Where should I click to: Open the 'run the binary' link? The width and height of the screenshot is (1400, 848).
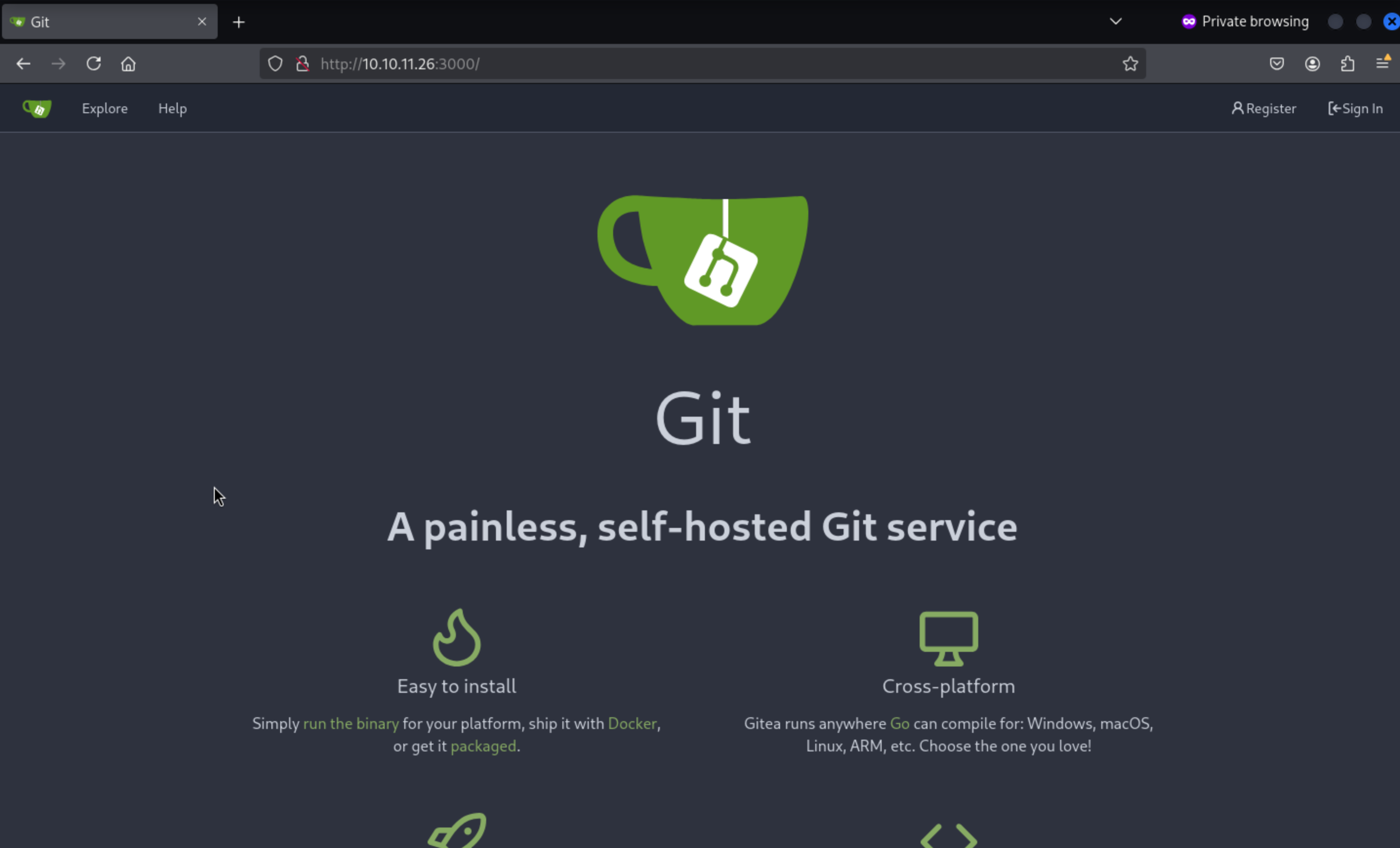(350, 724)
